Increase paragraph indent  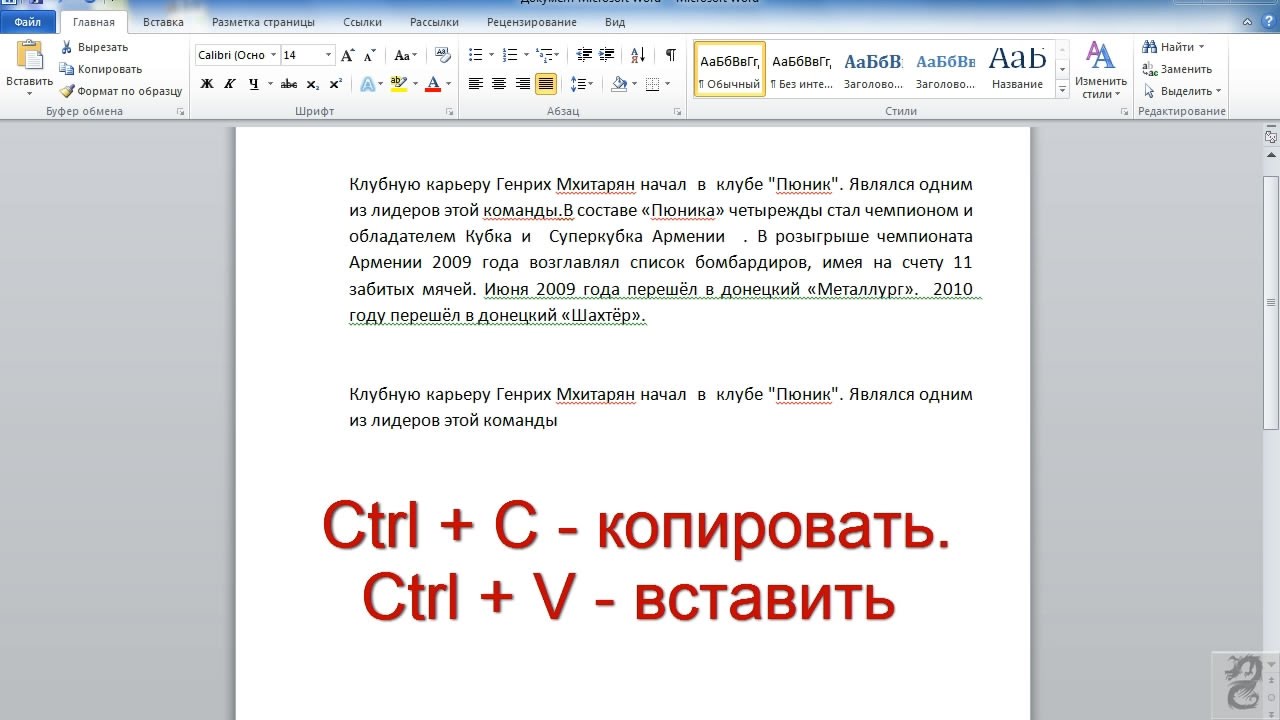[608, 55]
